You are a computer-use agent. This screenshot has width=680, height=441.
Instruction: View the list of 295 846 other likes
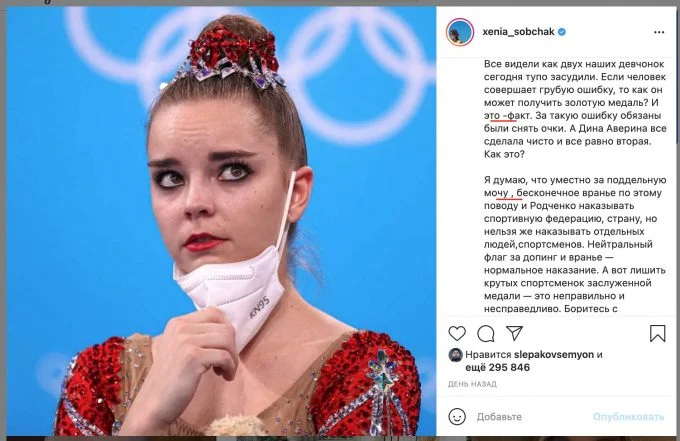(x=497, y=367)
